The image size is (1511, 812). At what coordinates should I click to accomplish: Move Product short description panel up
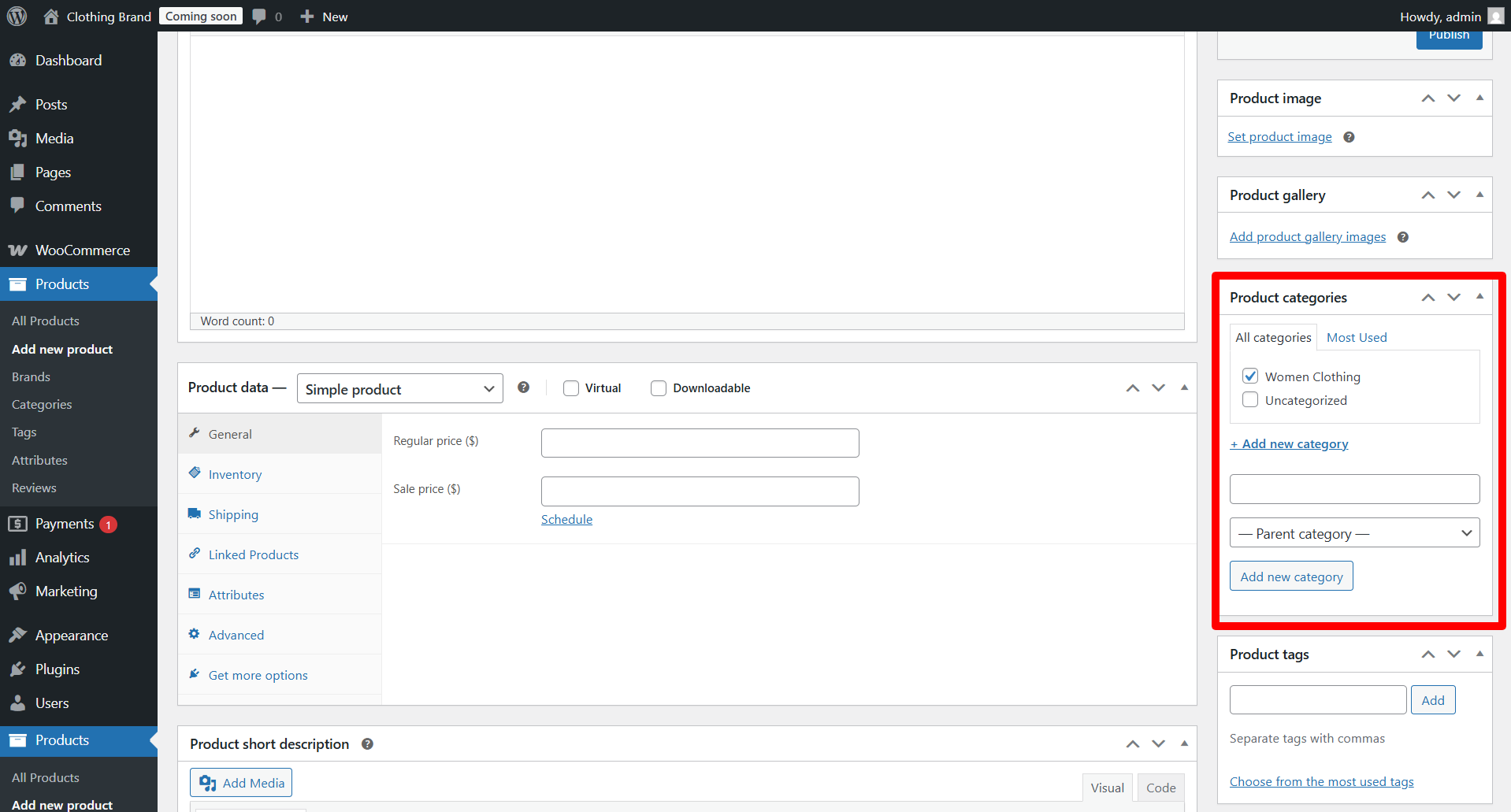tap(1133, 744)
